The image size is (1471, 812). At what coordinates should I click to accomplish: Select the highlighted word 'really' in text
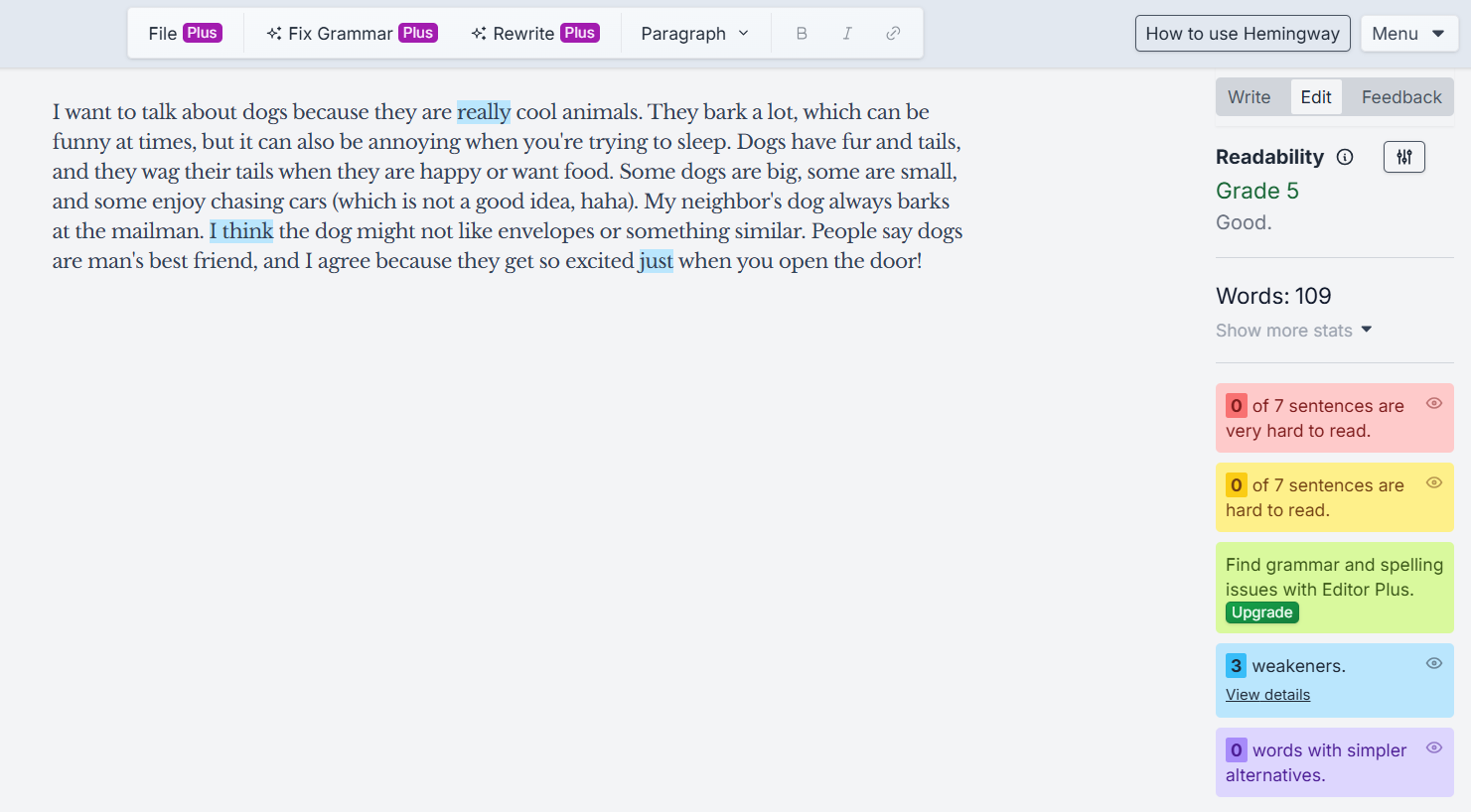tap(483, 111)
